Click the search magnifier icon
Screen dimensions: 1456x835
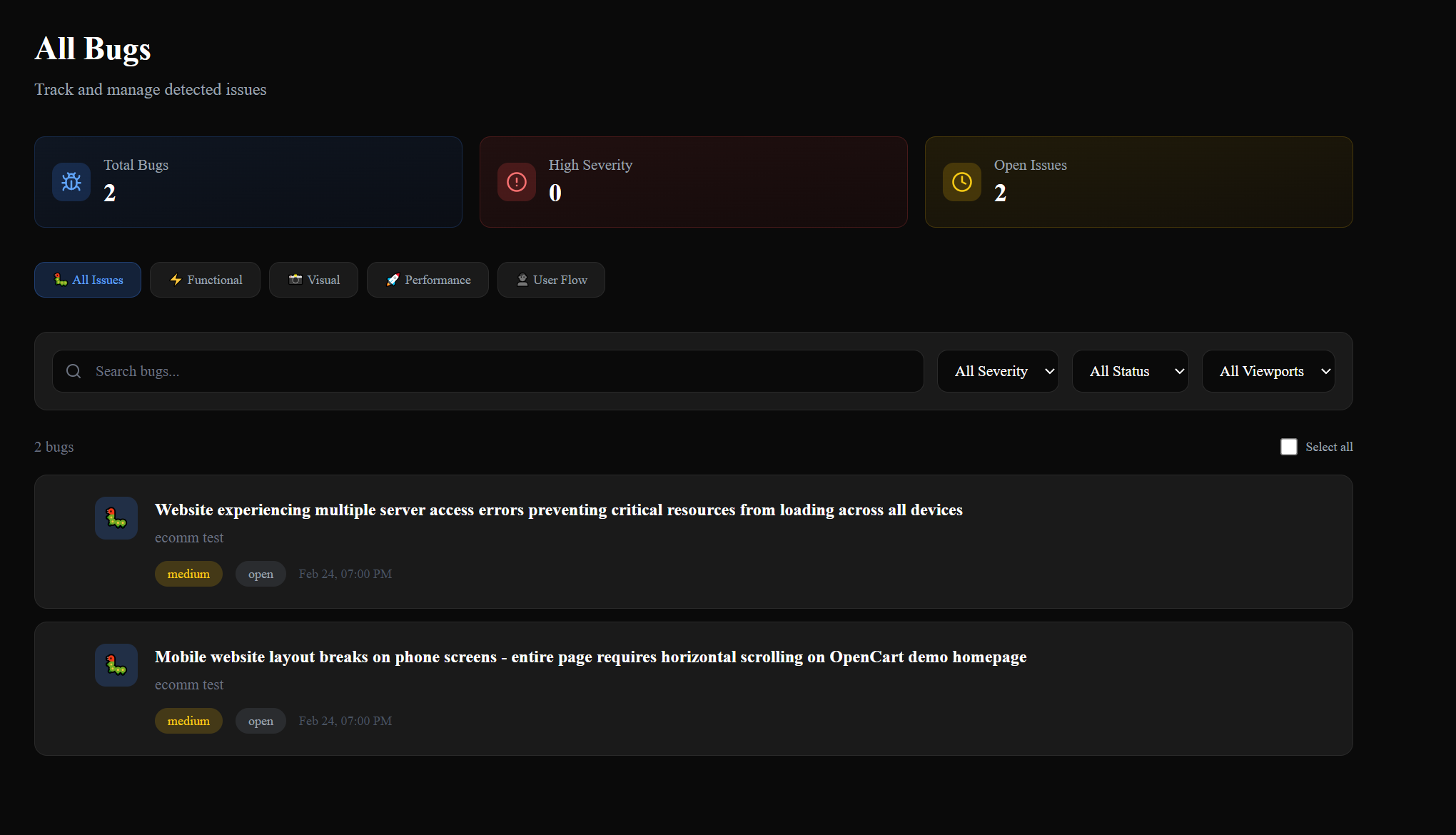click(x=74, y=371)
